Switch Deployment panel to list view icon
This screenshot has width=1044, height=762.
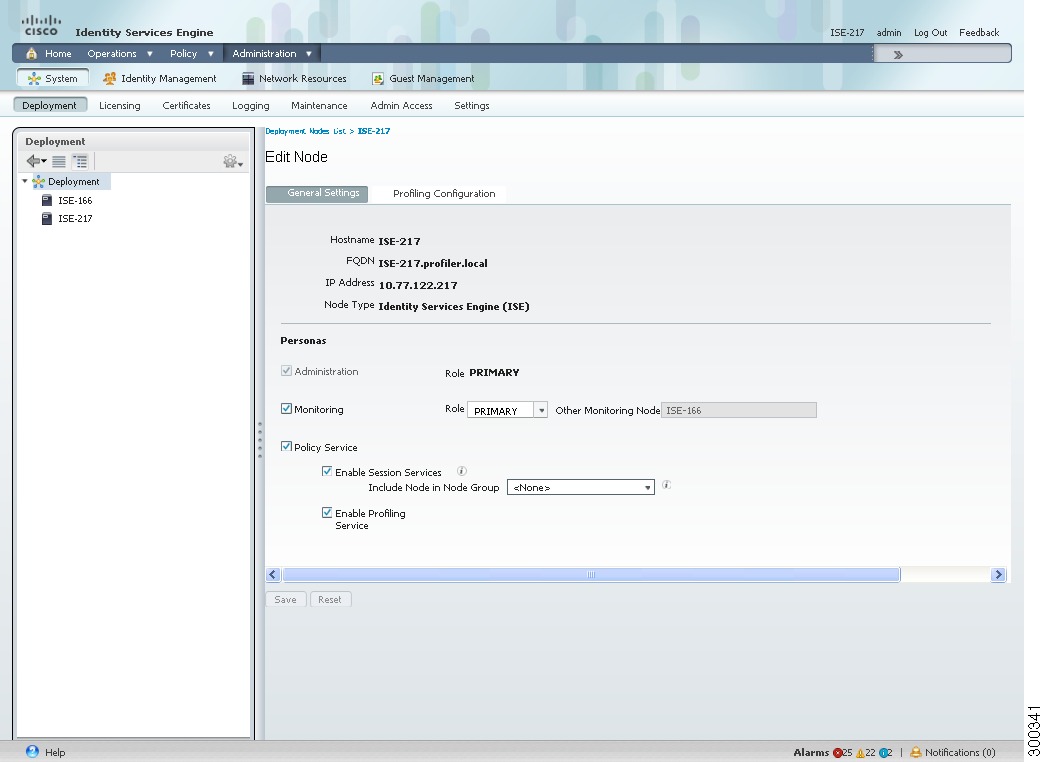point(59,161)
